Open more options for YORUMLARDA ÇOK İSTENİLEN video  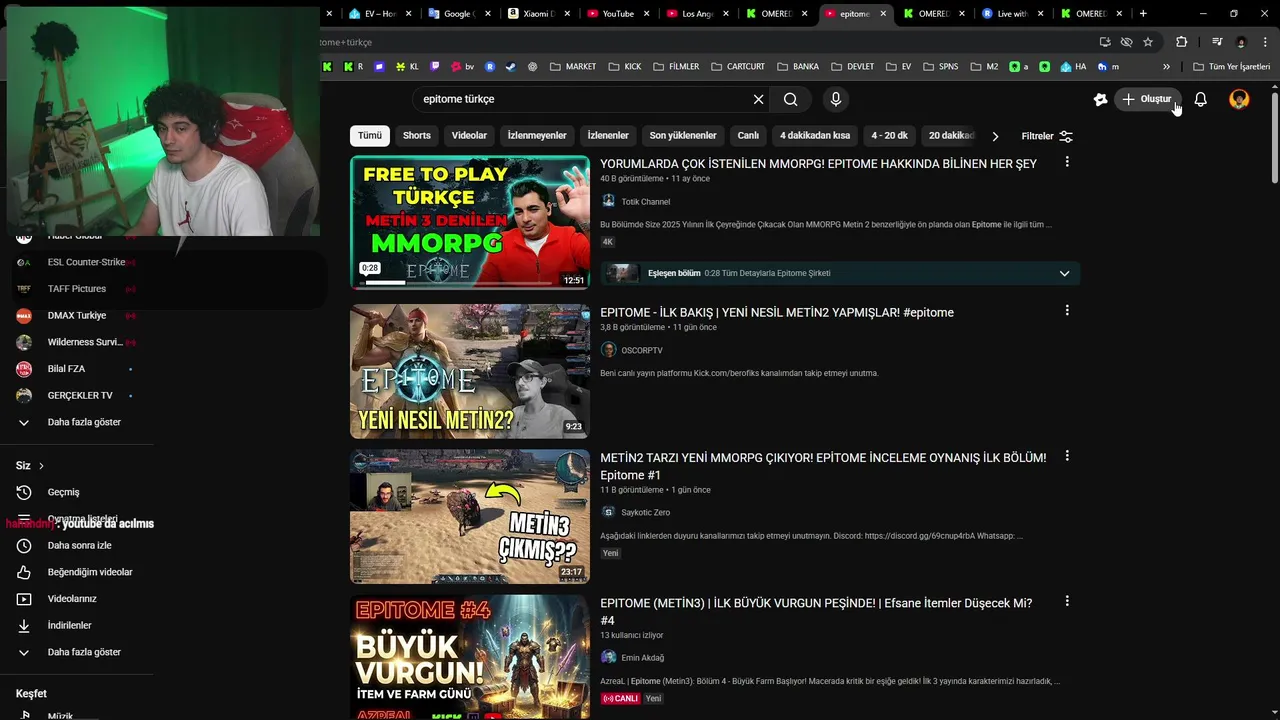tap(1067, 162)
